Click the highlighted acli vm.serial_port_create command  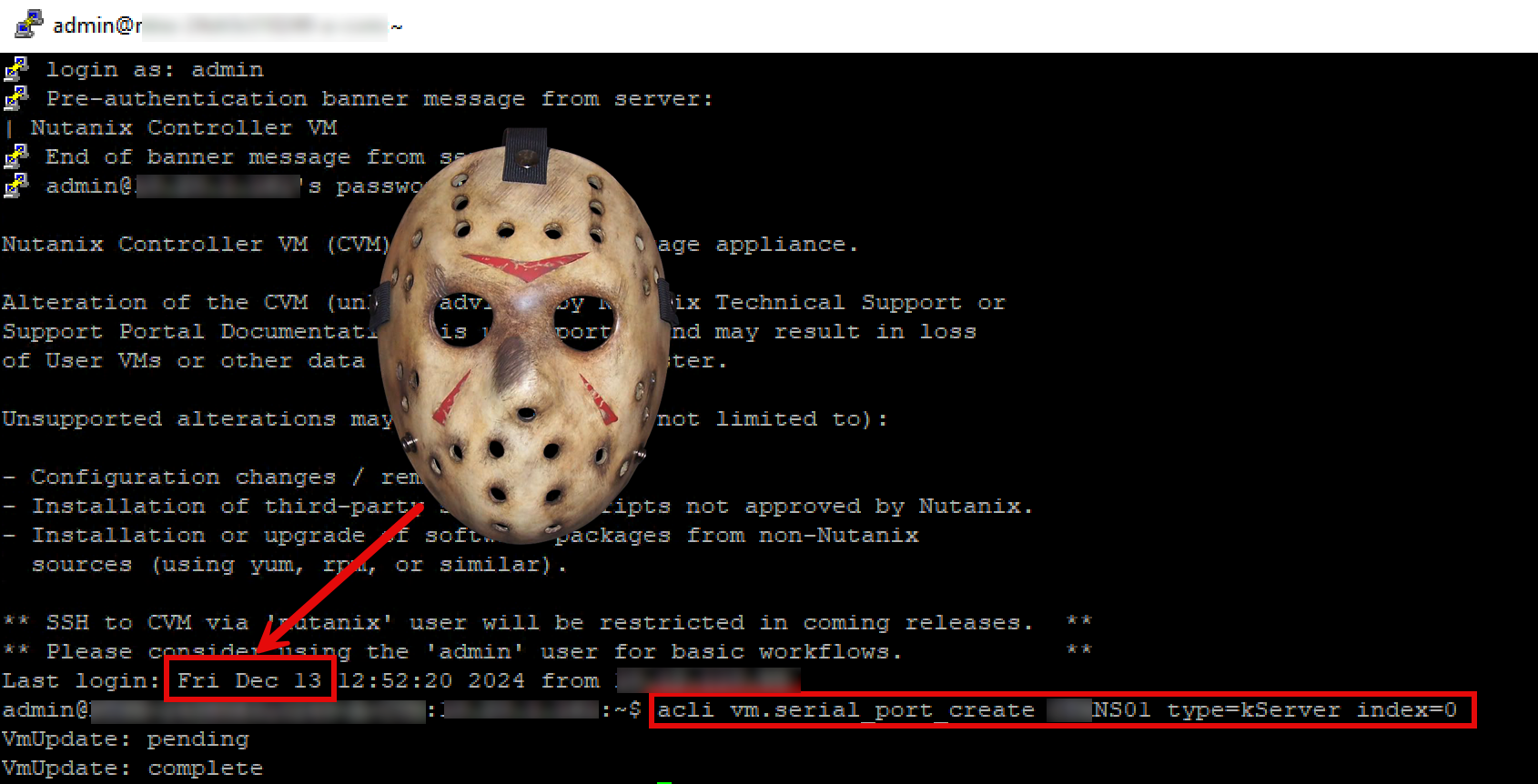pyautogui.click(x=1061, y=709)
